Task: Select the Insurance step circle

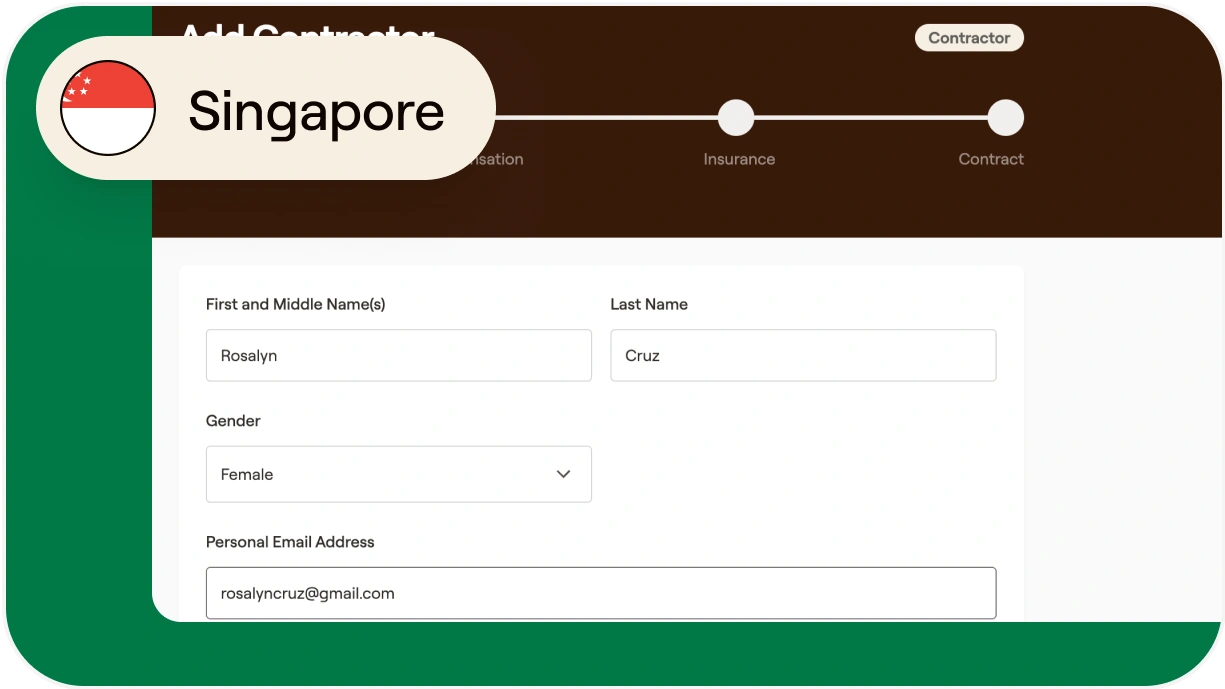Action: (x=736, y=116)
